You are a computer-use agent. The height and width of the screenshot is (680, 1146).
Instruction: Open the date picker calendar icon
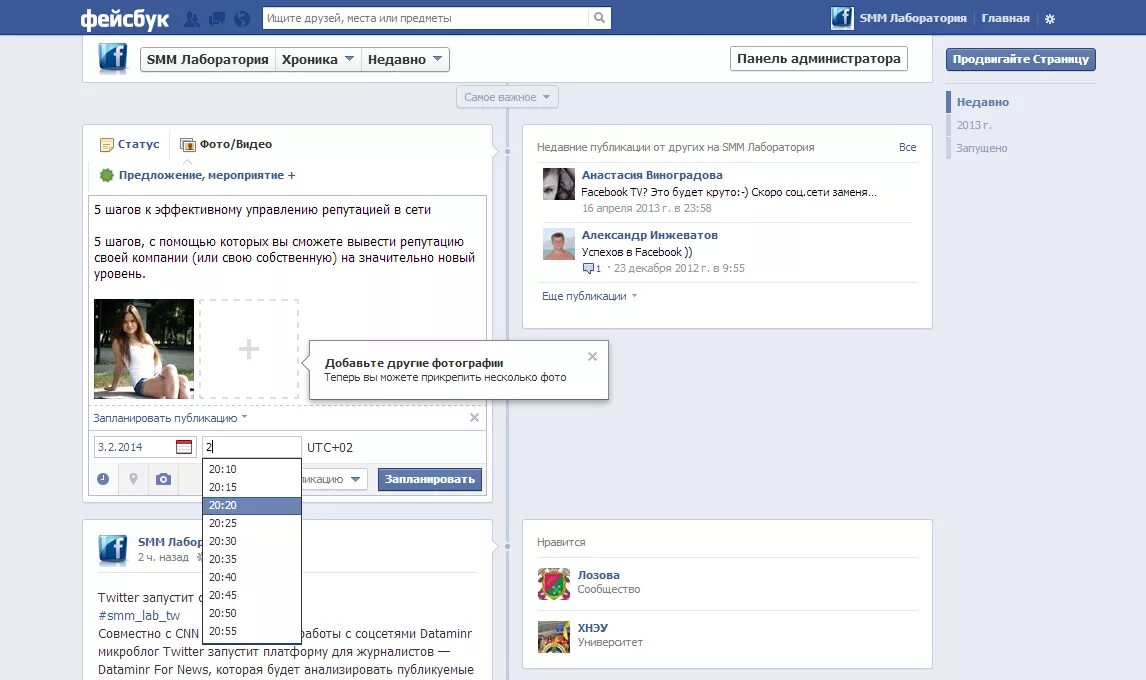pos(184,447)
